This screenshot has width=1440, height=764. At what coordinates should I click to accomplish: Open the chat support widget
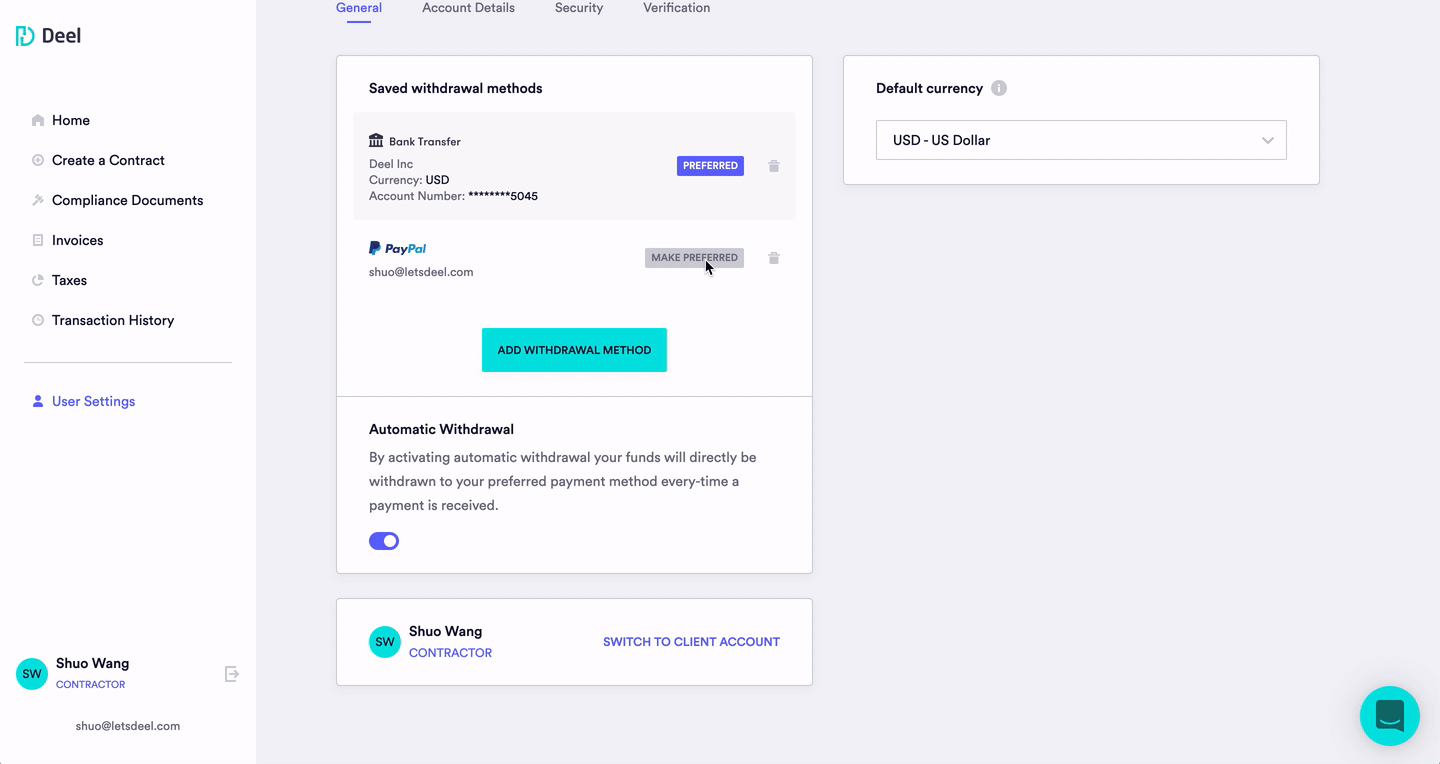(1390, 716)
